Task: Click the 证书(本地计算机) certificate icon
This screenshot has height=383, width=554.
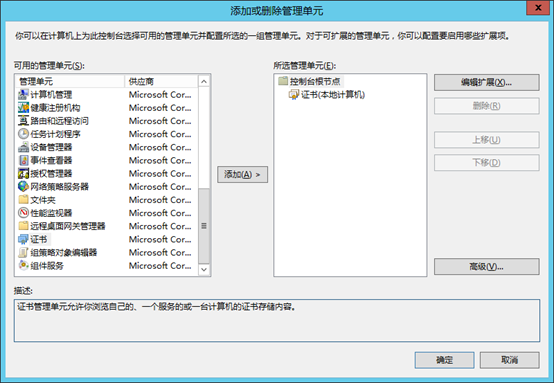Action: tap(294, 95)
